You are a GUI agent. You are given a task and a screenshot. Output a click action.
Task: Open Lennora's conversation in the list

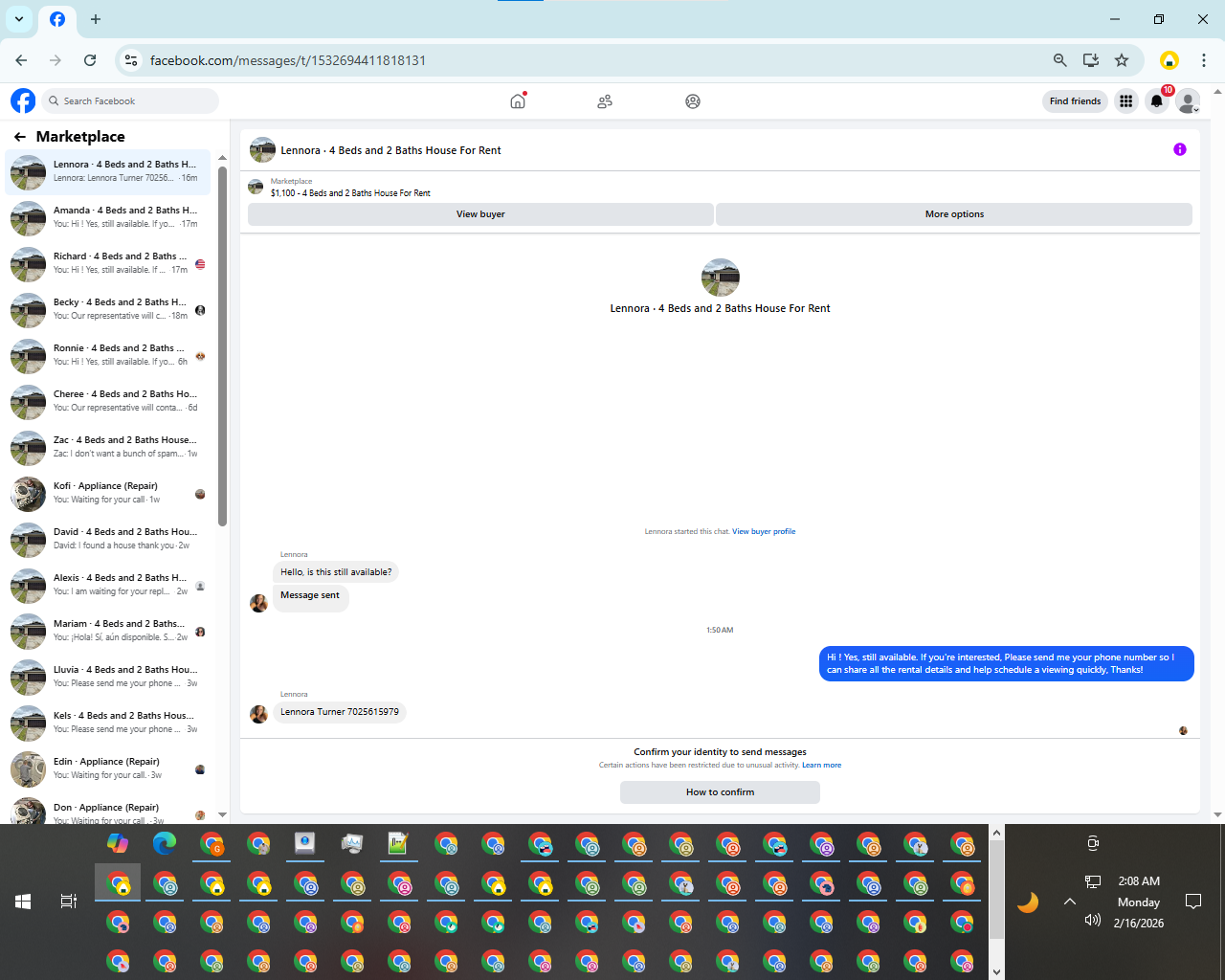click(108, 172)
